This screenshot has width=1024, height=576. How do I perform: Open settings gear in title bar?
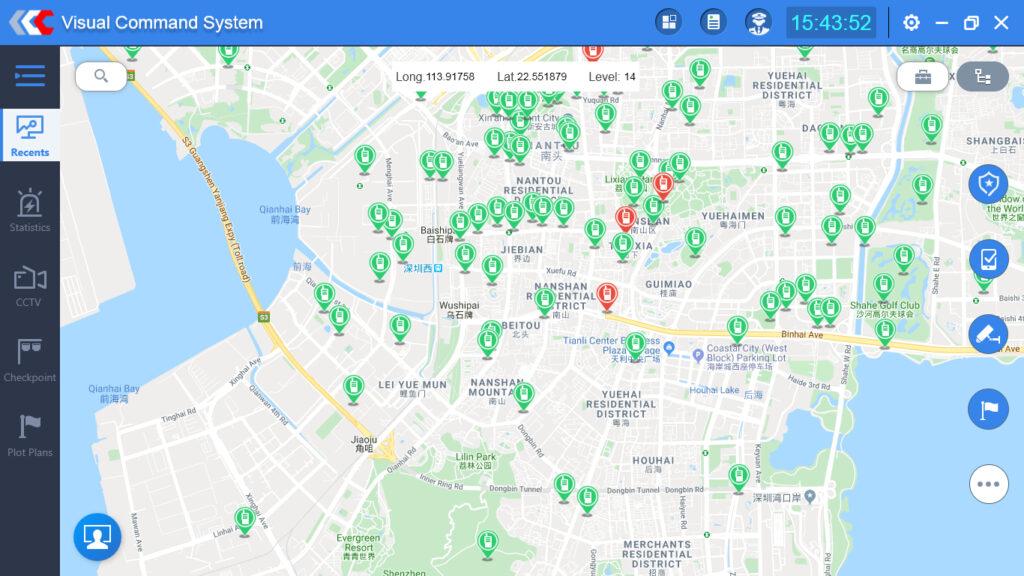pos(911,22)
